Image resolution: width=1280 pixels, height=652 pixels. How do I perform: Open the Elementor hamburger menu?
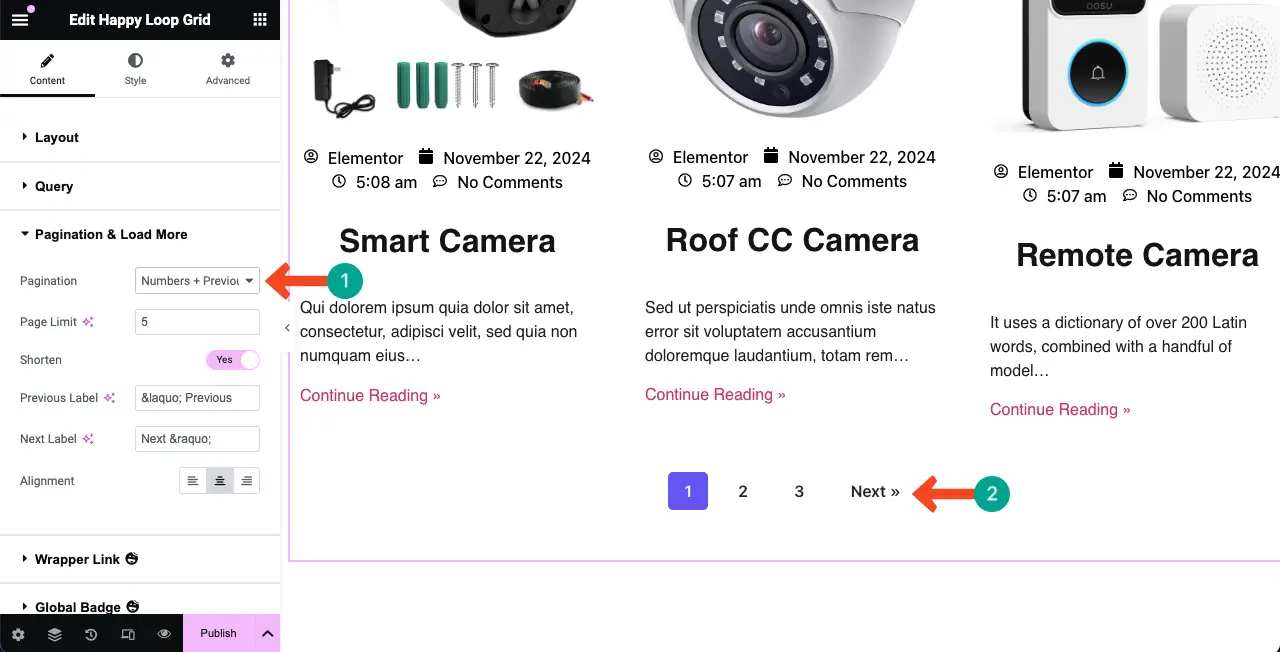point(20,20)
